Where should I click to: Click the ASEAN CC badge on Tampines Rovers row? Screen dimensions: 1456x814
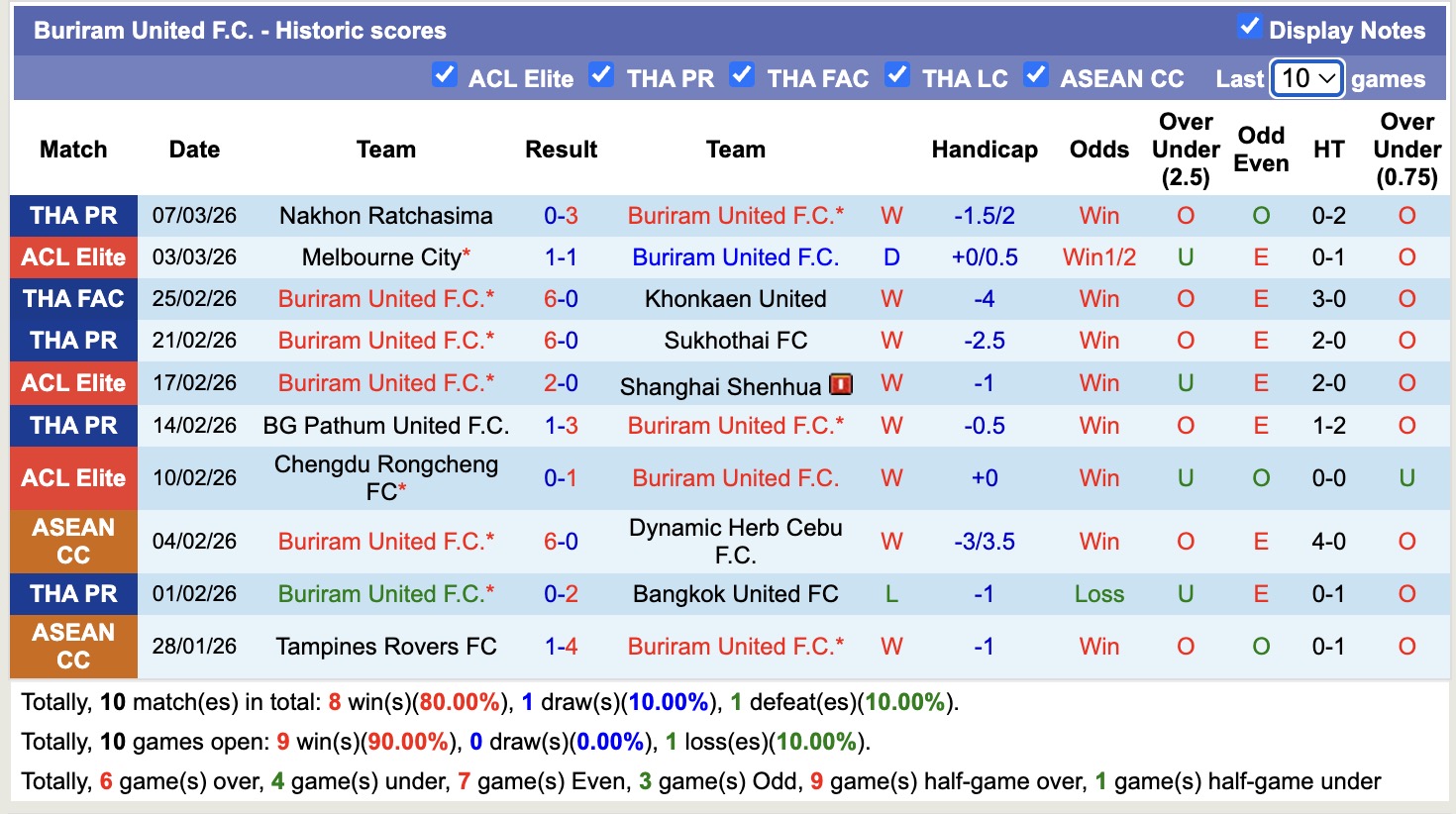73,646
